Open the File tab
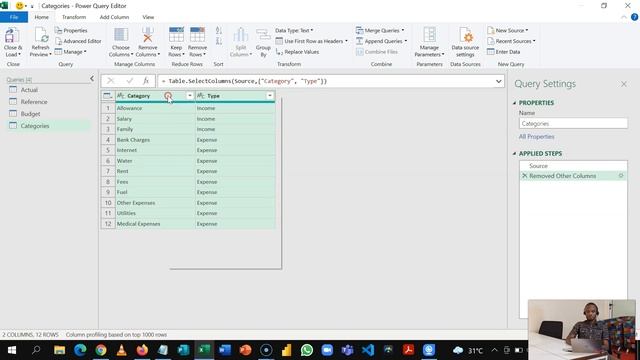The height and width of the screenshot is (360, 640). click(14, 17)
